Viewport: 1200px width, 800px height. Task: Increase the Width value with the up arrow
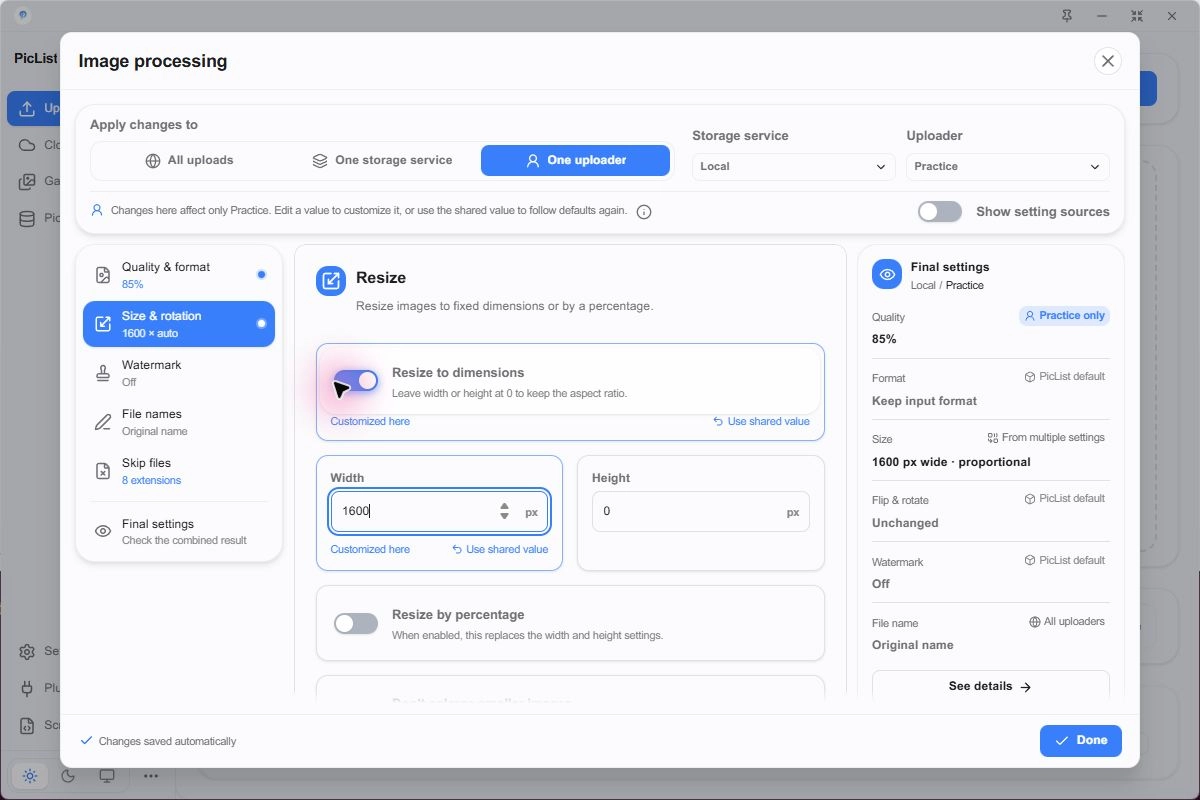pyautogui.click(x=505, y=506)
